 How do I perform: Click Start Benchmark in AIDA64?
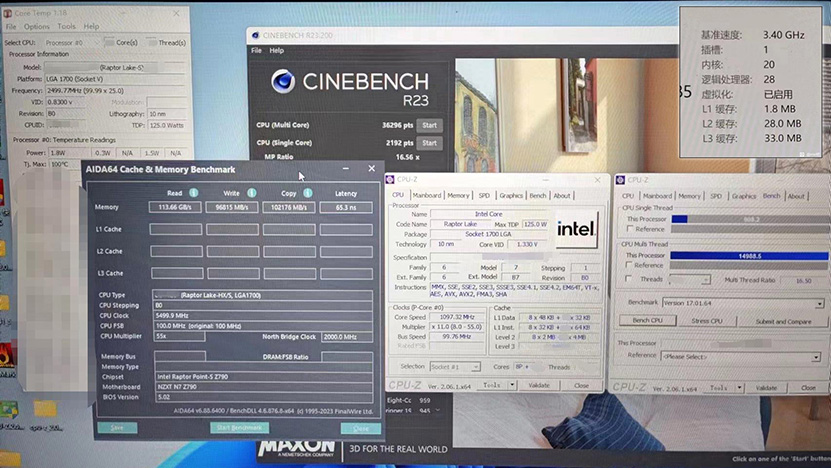[240, 427]
